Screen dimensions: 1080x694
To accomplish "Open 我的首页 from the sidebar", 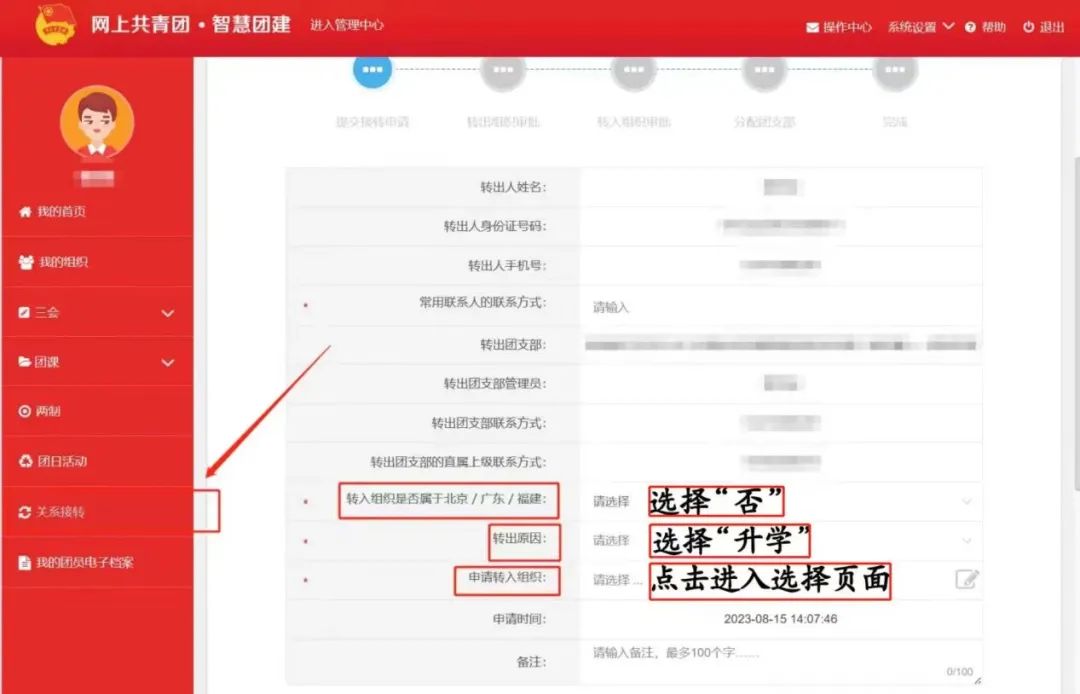I will pos(62,212).
